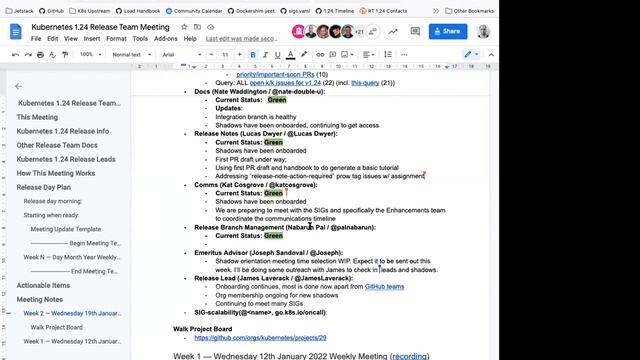640x360 pixels.
Task: Run spelling and grammar check
Action: pos(52,55)
